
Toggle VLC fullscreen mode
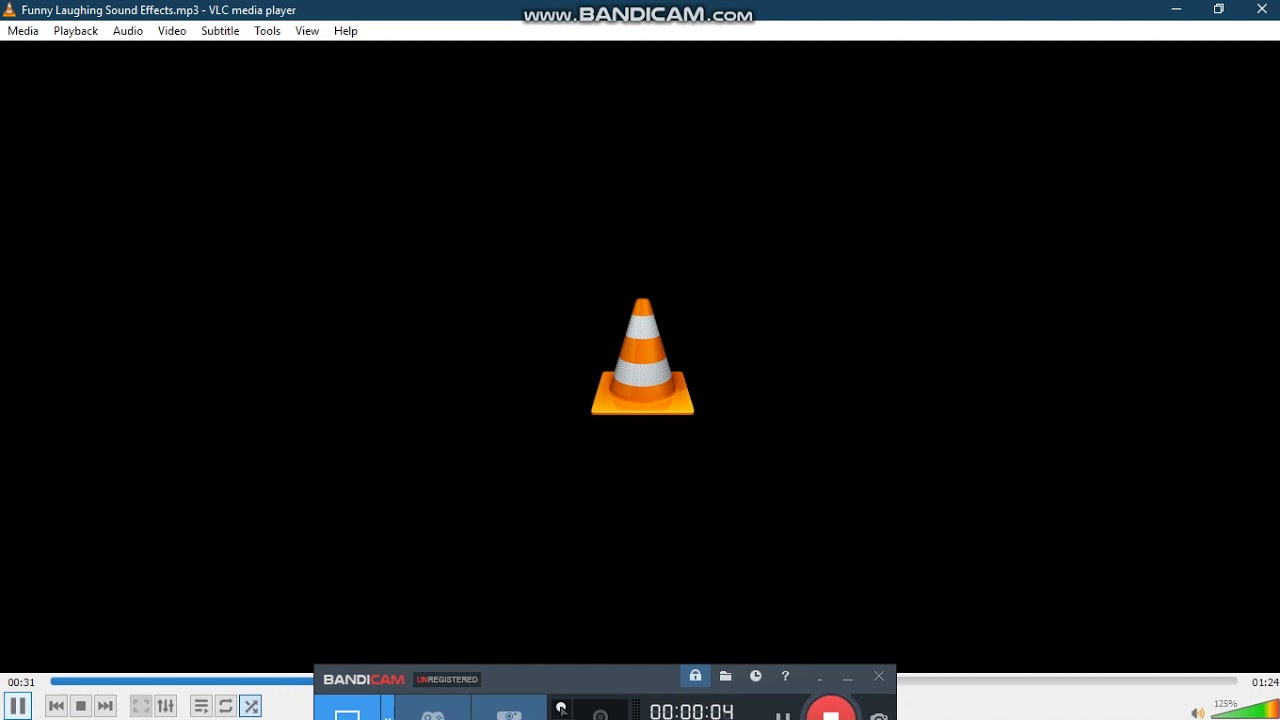141,706
